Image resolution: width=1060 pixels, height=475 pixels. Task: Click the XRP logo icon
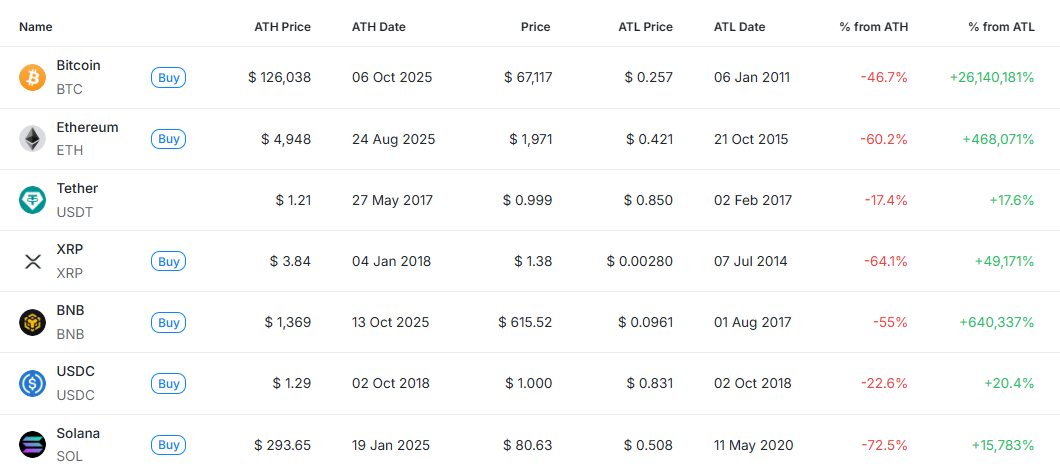[x=32, y=261]
